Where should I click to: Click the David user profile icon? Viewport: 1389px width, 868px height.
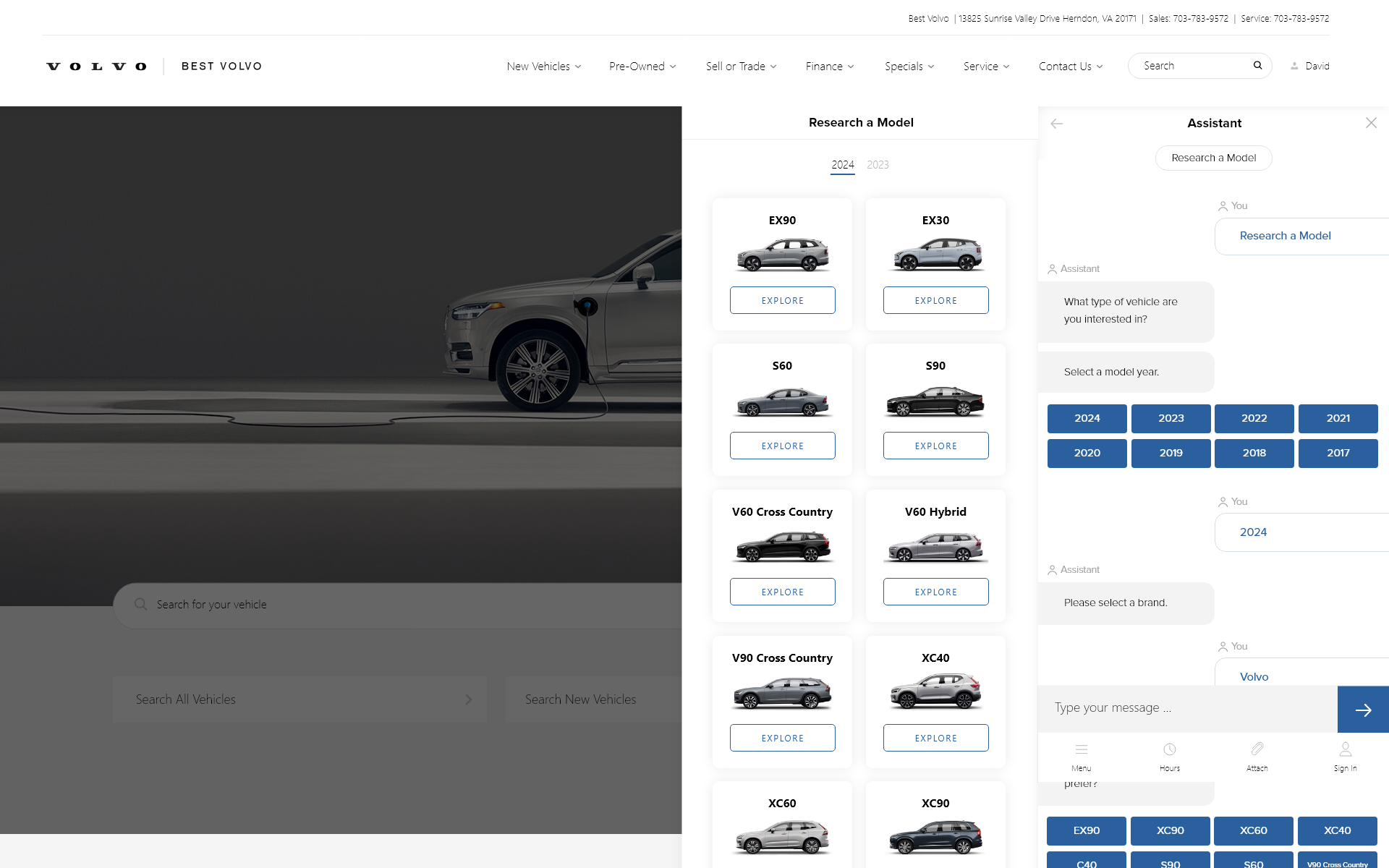[1294, 66]
